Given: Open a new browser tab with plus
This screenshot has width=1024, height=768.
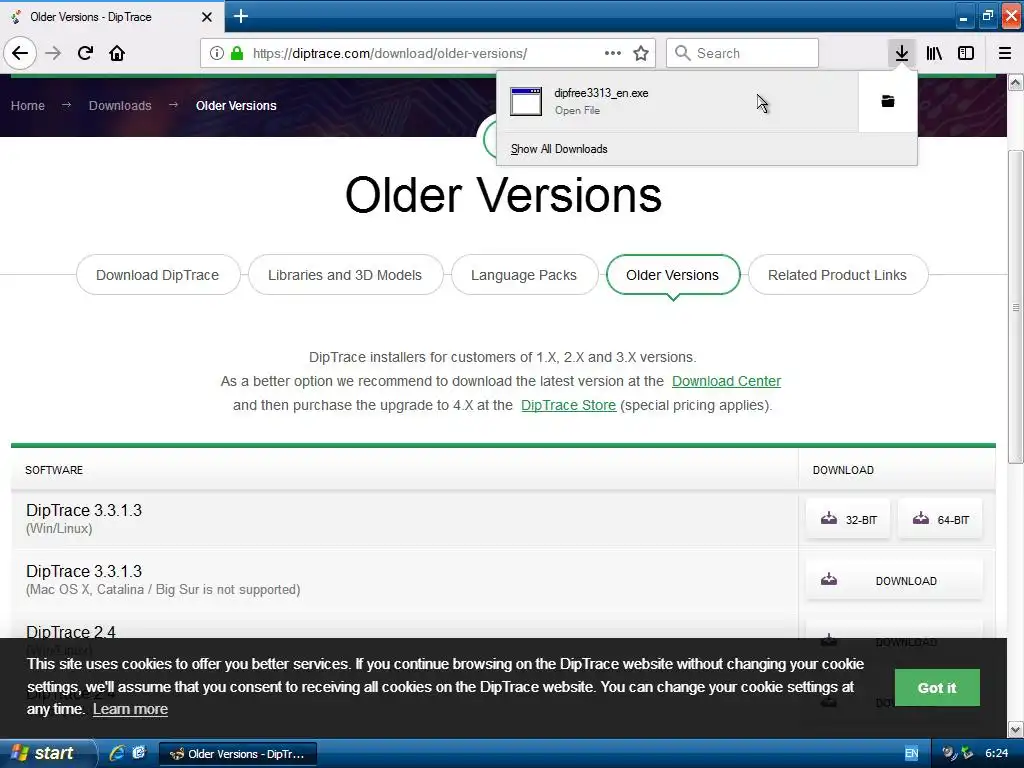Looking at the screenshot, I should [x=241, y=16].
